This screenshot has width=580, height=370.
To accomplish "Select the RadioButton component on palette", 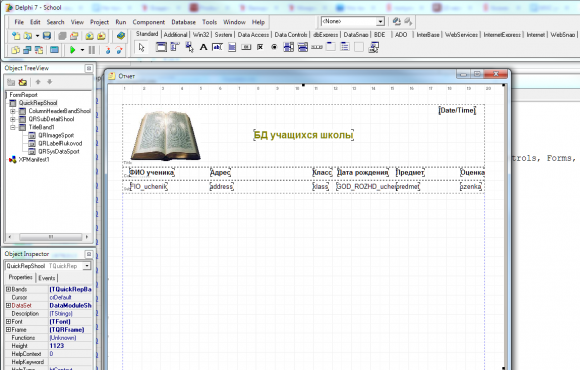I will pos(274,47).
